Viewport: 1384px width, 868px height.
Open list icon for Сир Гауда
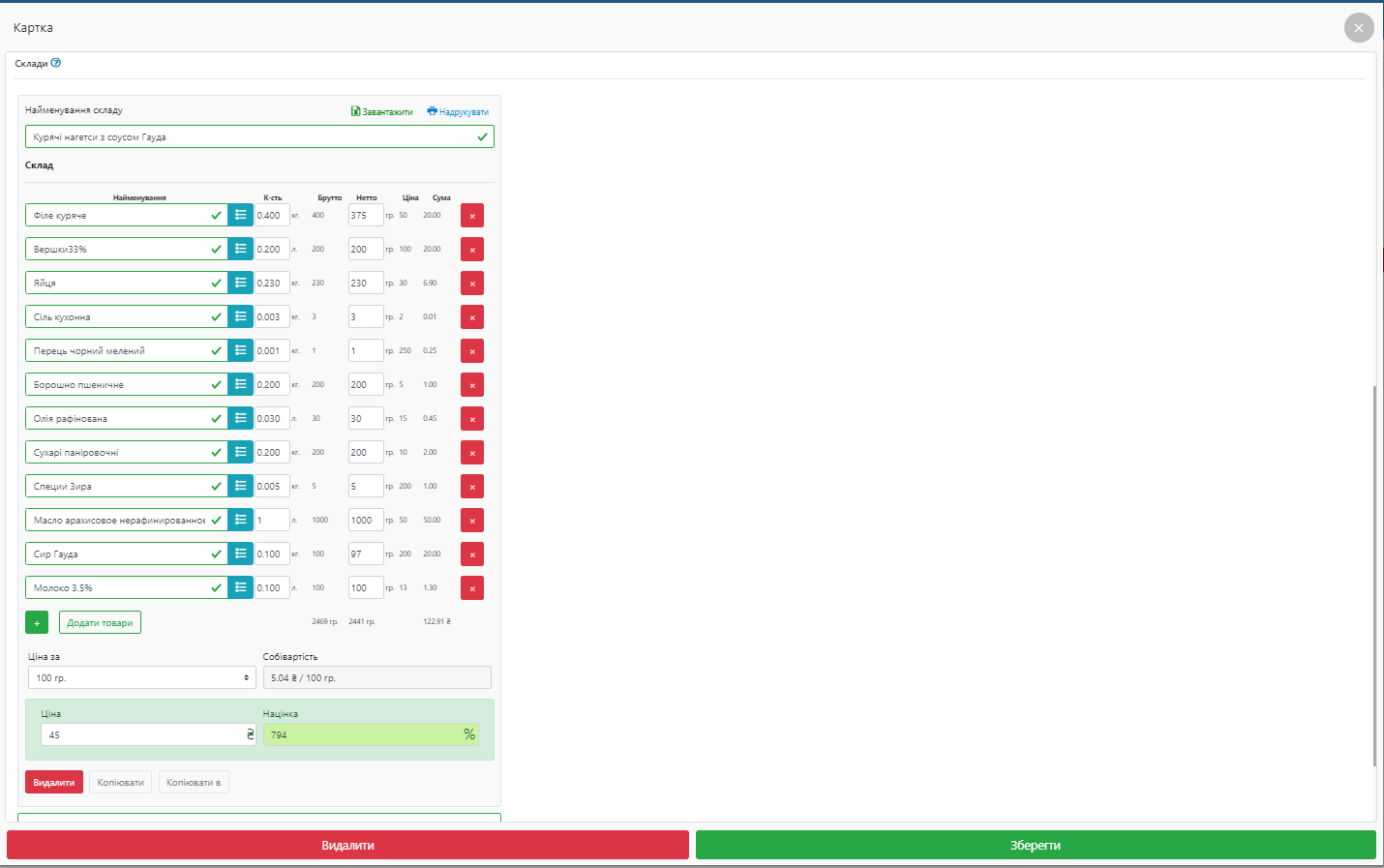tap(240, 554)
